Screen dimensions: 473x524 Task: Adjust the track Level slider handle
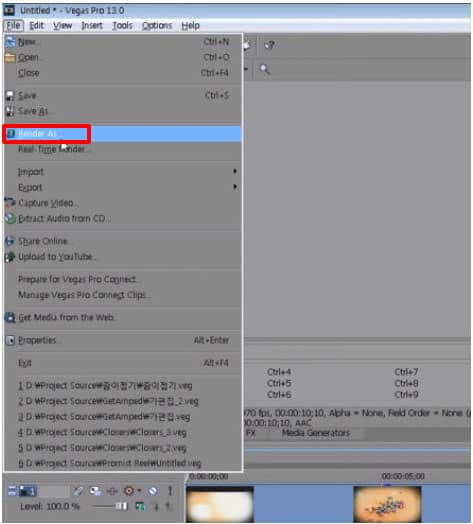click(121, 506)
